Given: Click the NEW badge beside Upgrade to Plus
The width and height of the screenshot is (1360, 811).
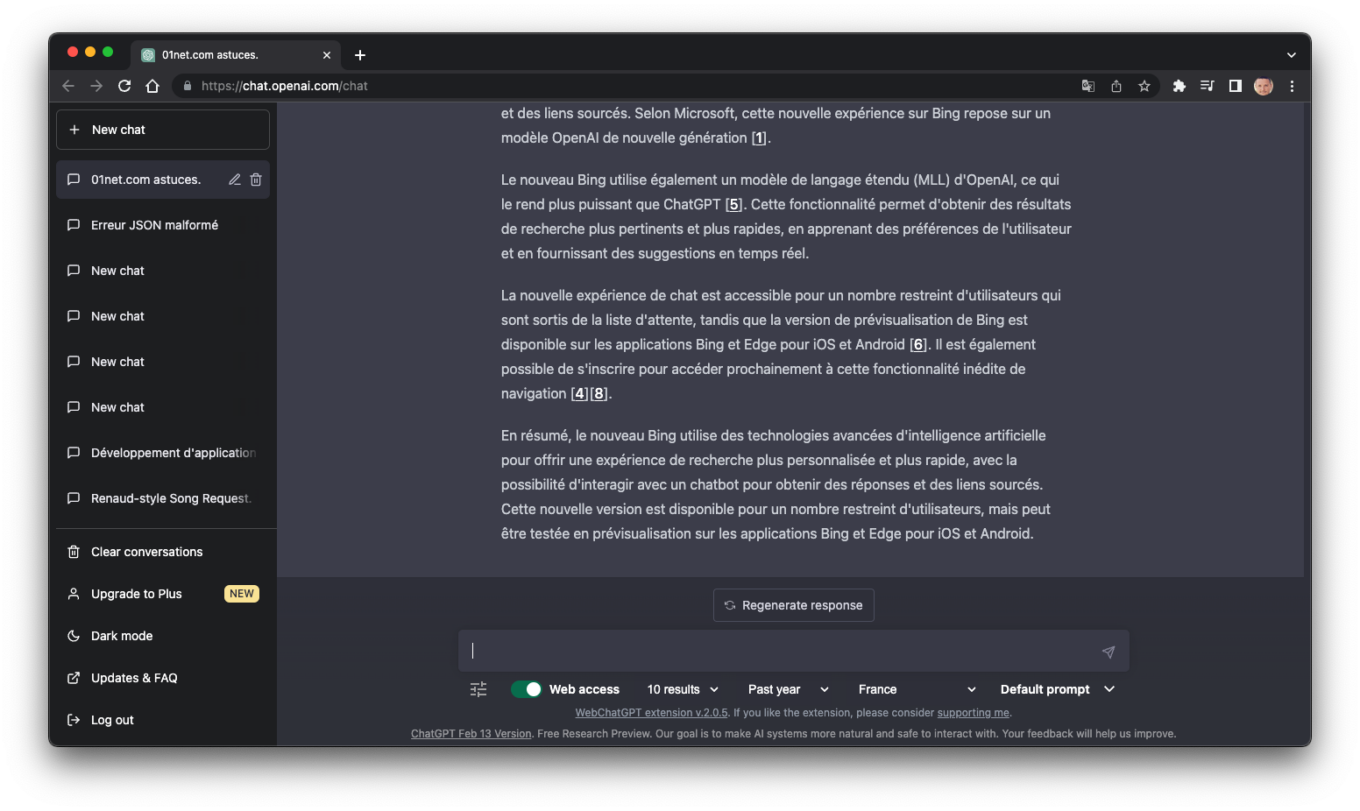Looking at the screenshot, I should (242, 594).
